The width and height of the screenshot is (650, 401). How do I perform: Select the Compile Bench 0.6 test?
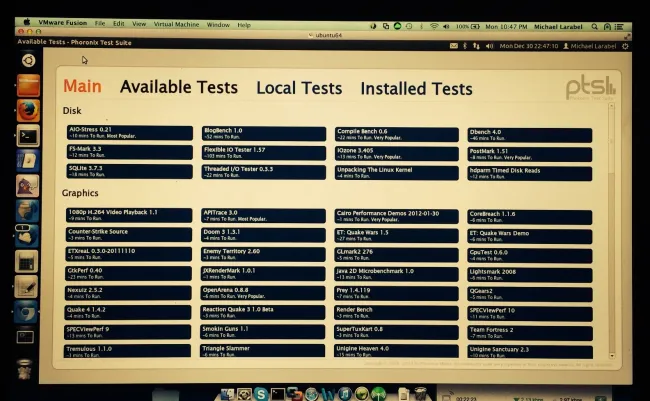click(x=397, y=134)
